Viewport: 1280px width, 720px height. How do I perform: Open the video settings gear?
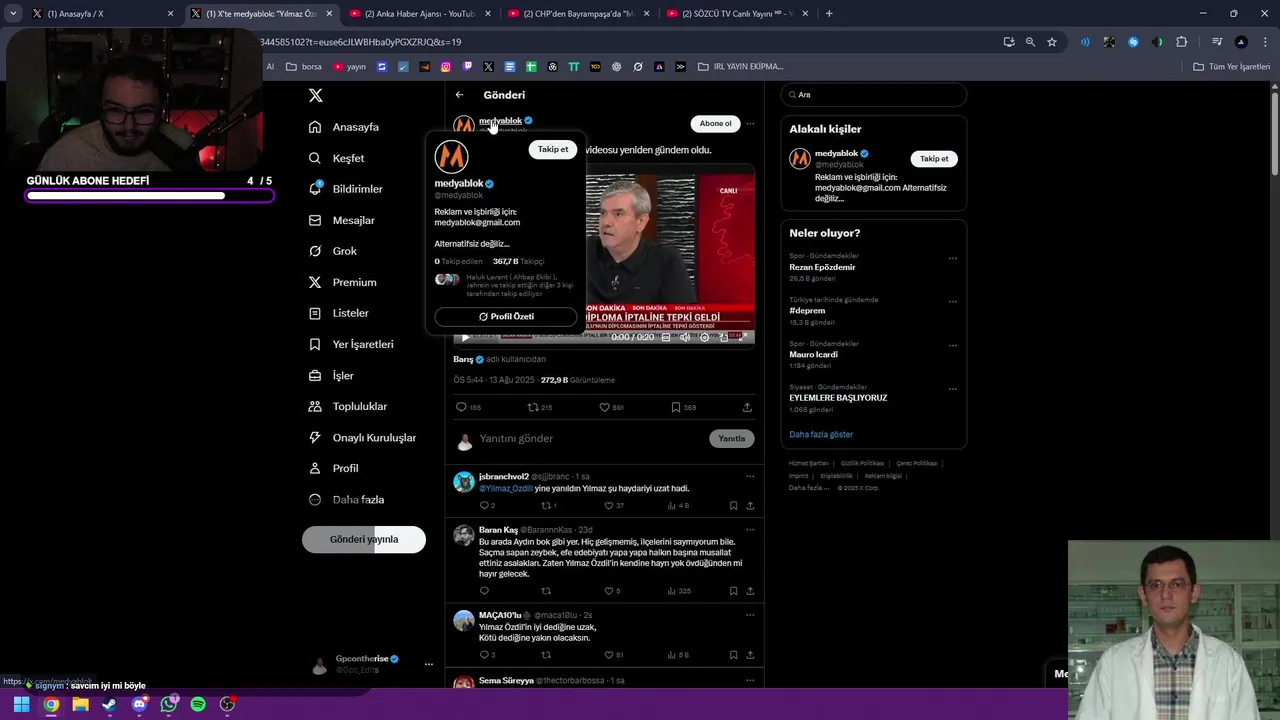pos(704,337)
